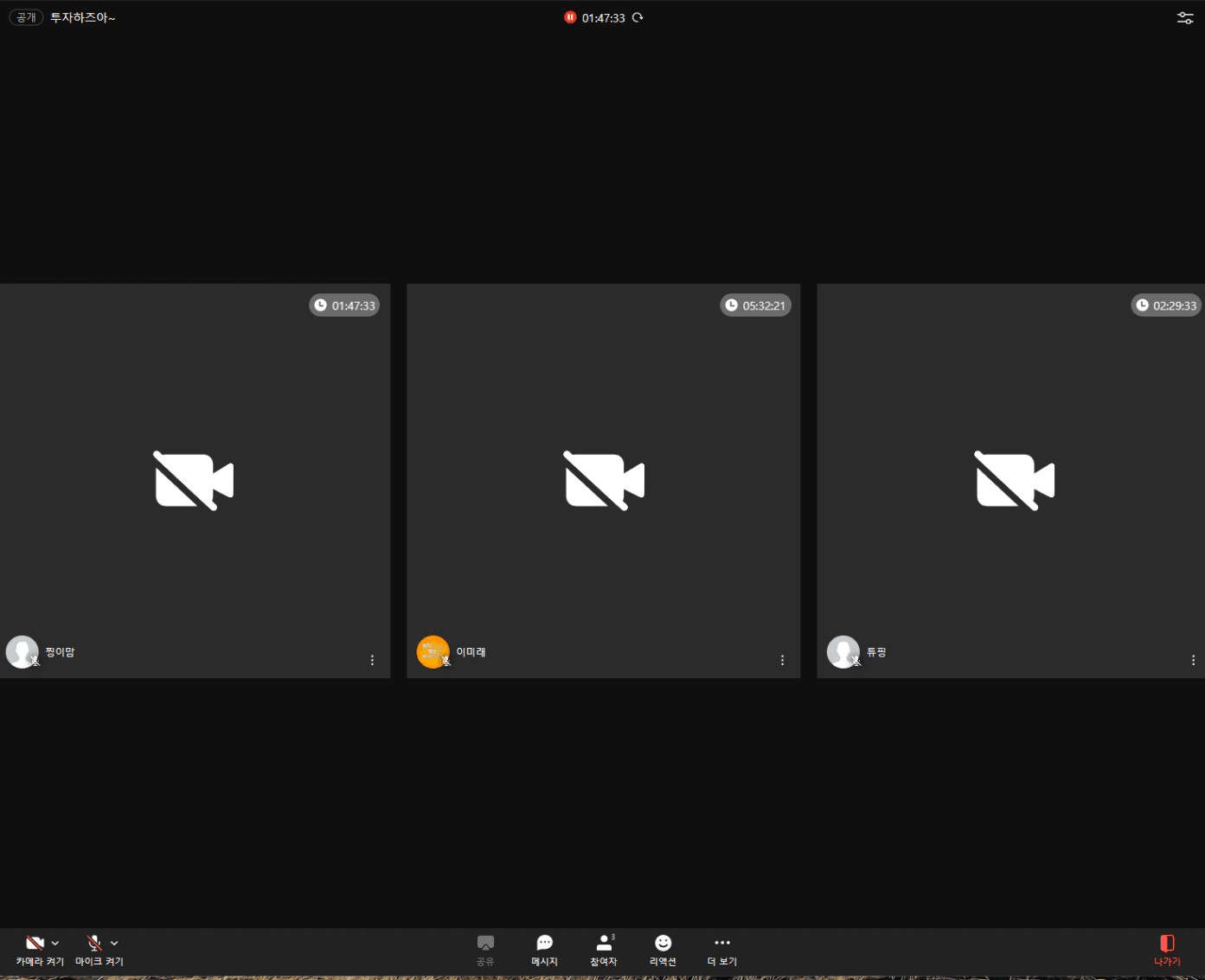Image resolution: width=1205 pixels, height=980 pixels.
Task: Expand microphone options chevron
Action: tap(114, 943)
